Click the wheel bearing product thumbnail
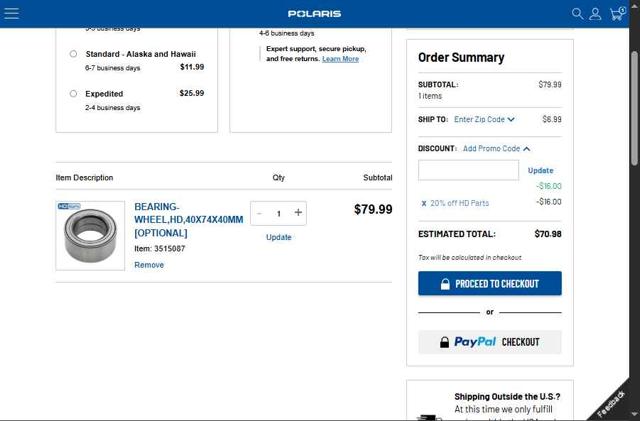Screen dimensions: 640x421 (90, 235)
